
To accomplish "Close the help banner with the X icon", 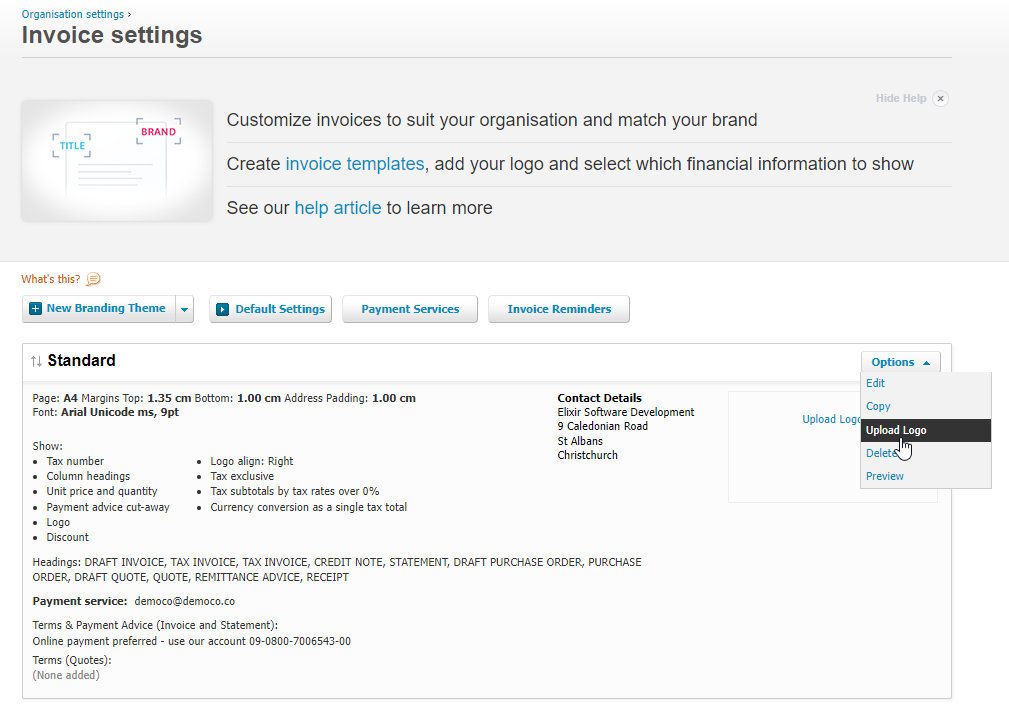I will [940, 99].
